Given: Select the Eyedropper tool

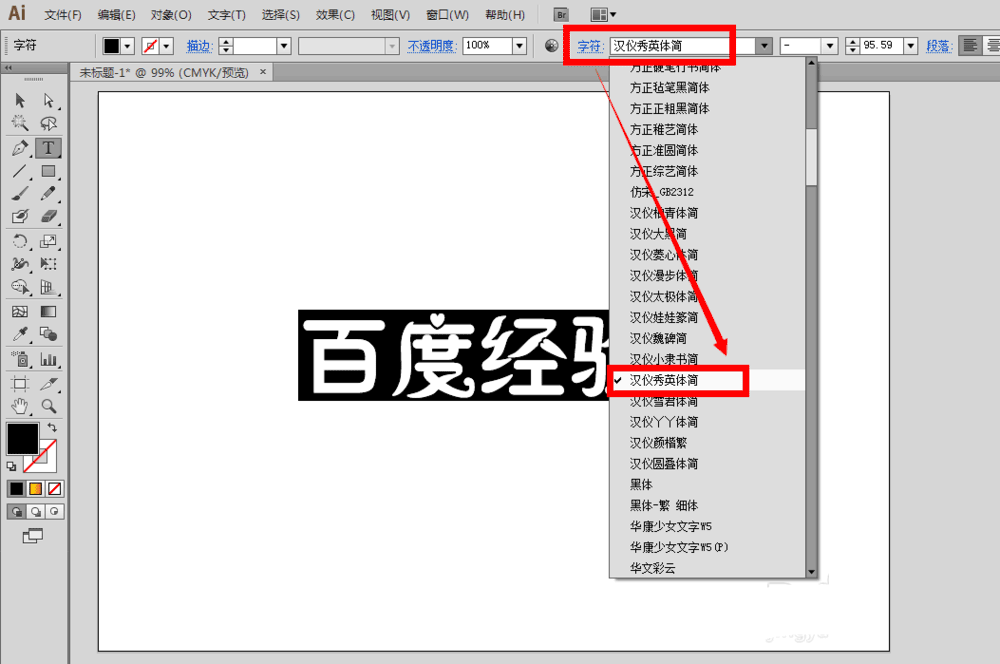Looking at the screenshot, I should [x=20, y=335].
